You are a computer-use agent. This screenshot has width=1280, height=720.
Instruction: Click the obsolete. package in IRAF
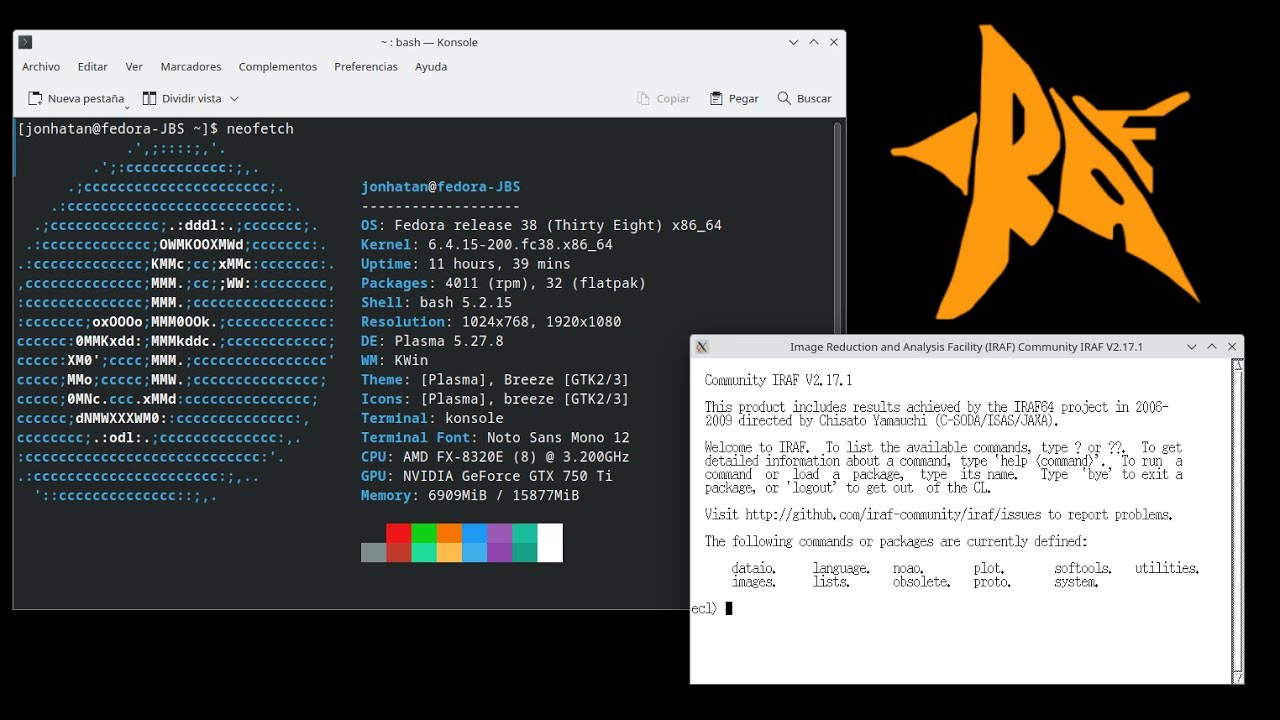(921, 582)
